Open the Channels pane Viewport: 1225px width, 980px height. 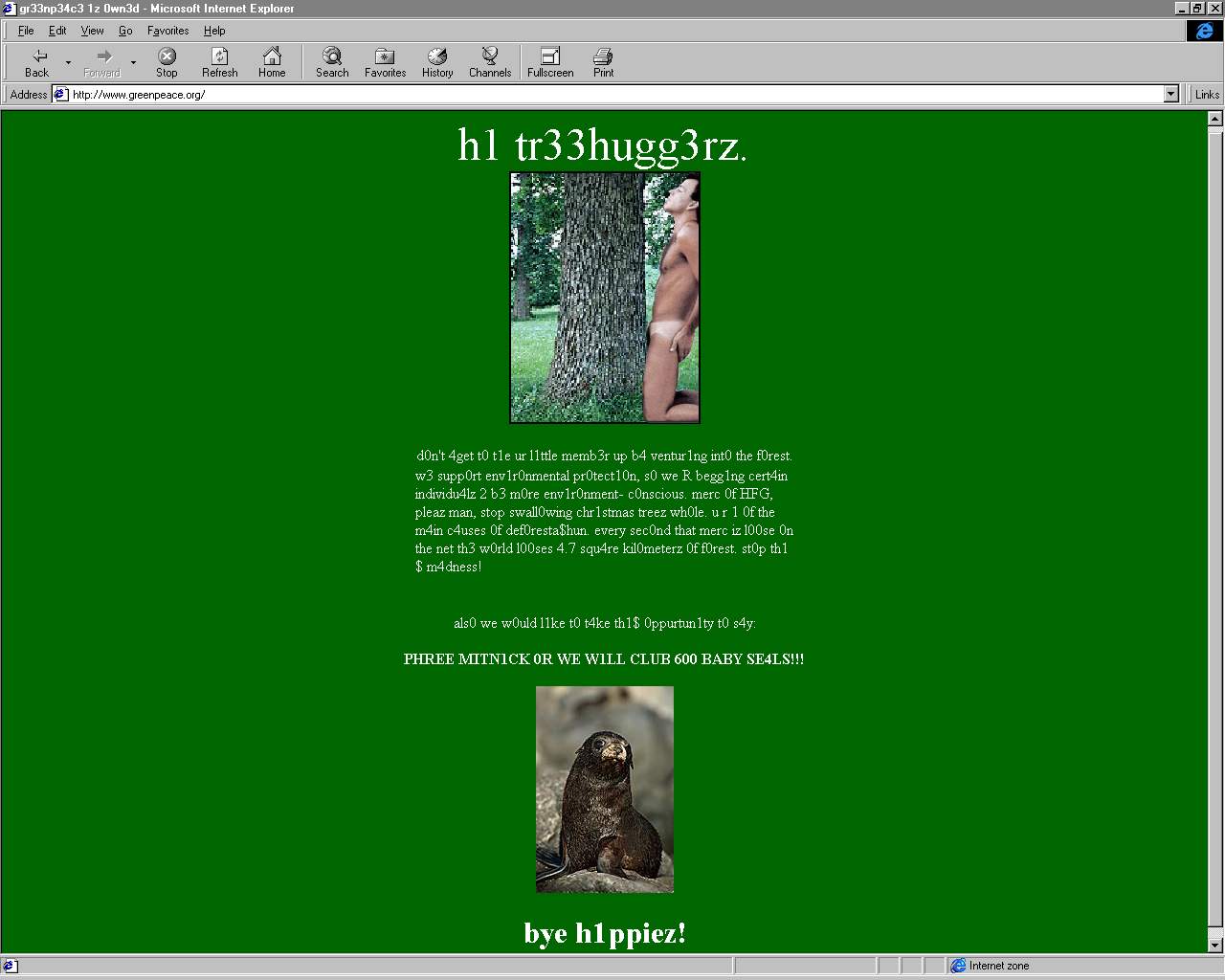coord(490,62)
